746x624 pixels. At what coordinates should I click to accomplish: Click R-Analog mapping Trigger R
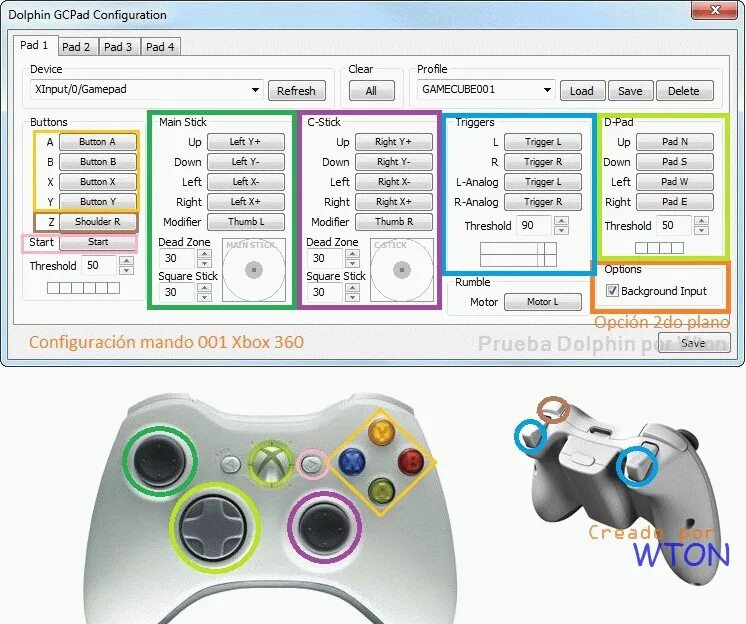(x=543, y=202)
